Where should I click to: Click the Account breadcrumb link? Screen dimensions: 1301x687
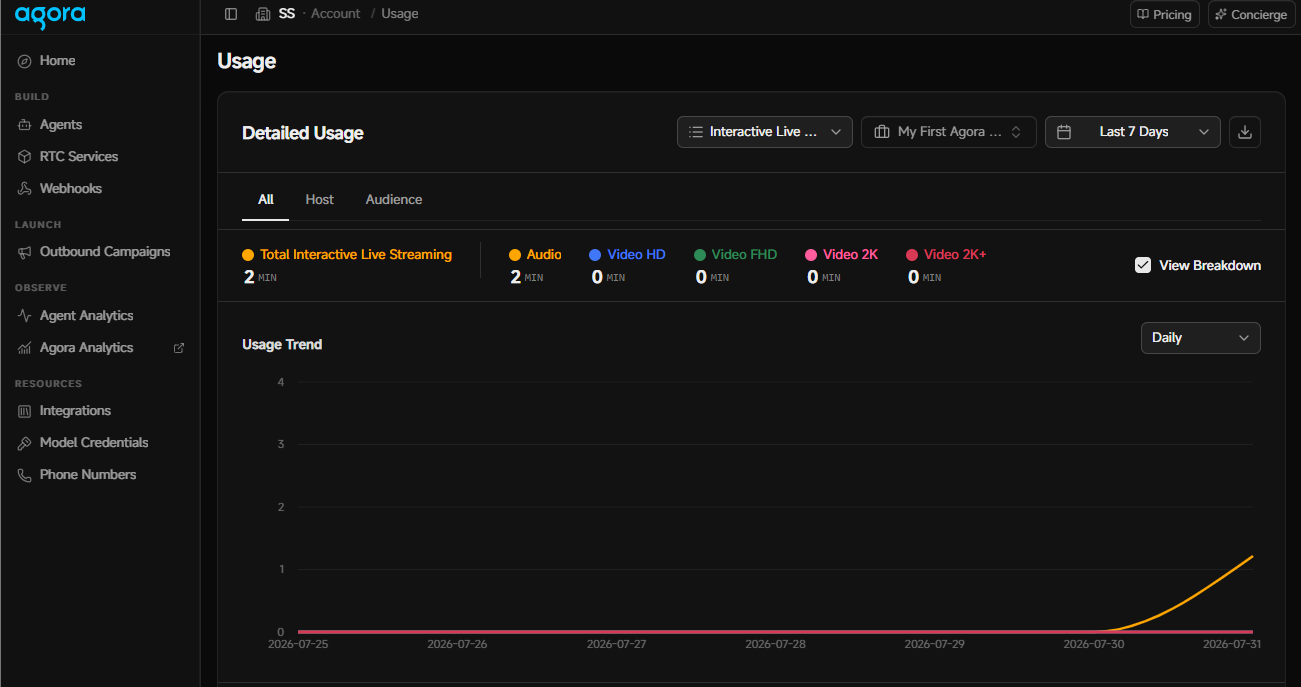[x=335, y=14]
